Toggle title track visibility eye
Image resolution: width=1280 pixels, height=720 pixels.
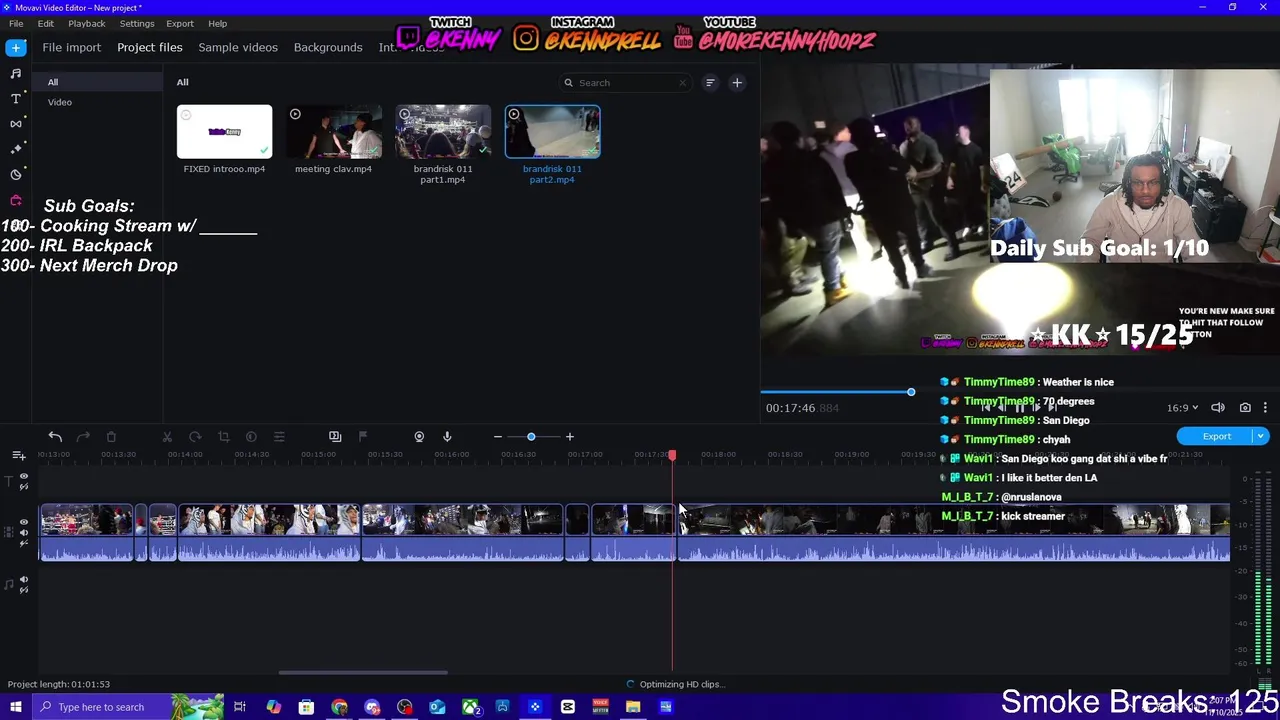(24, 477)
